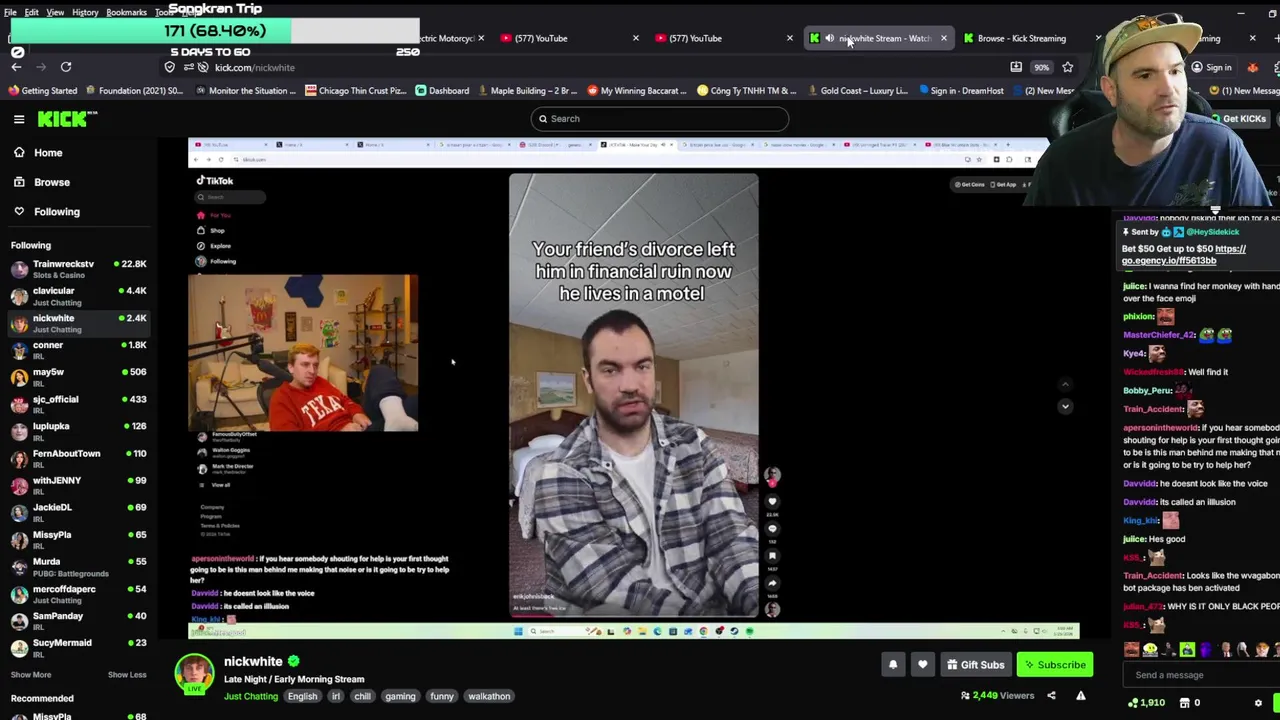Select may5w channel in the sidebar

click(x=78, y=377)
